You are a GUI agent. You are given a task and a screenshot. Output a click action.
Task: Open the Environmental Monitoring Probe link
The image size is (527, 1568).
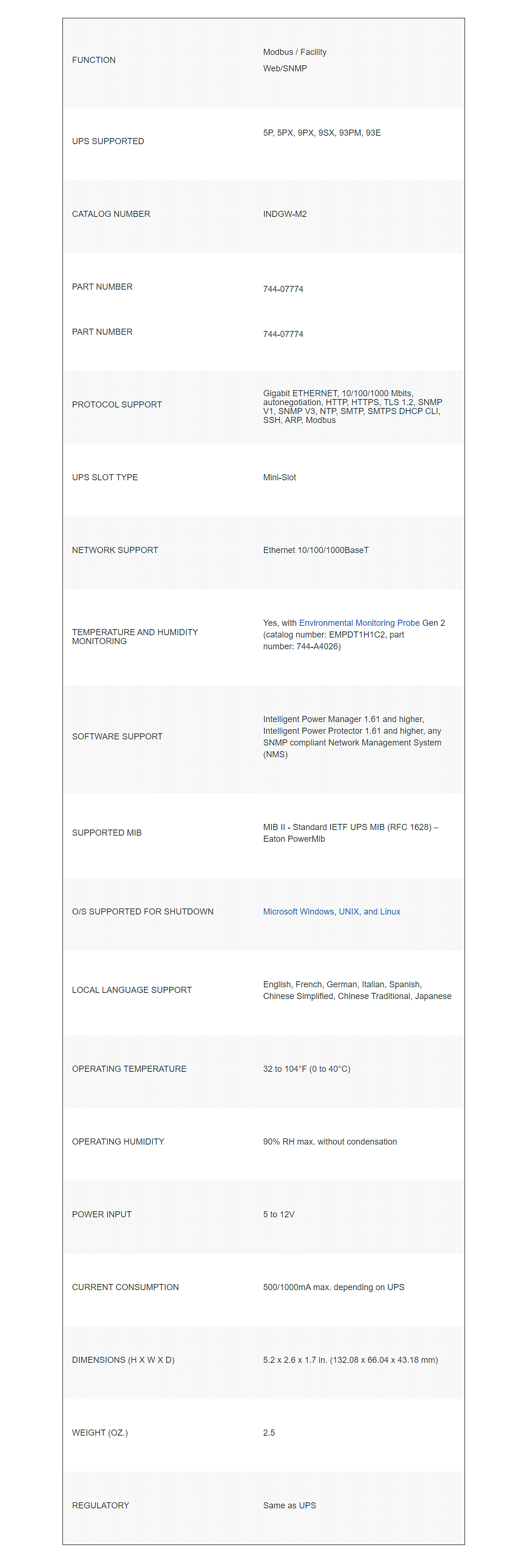click(x=359, y=623)
